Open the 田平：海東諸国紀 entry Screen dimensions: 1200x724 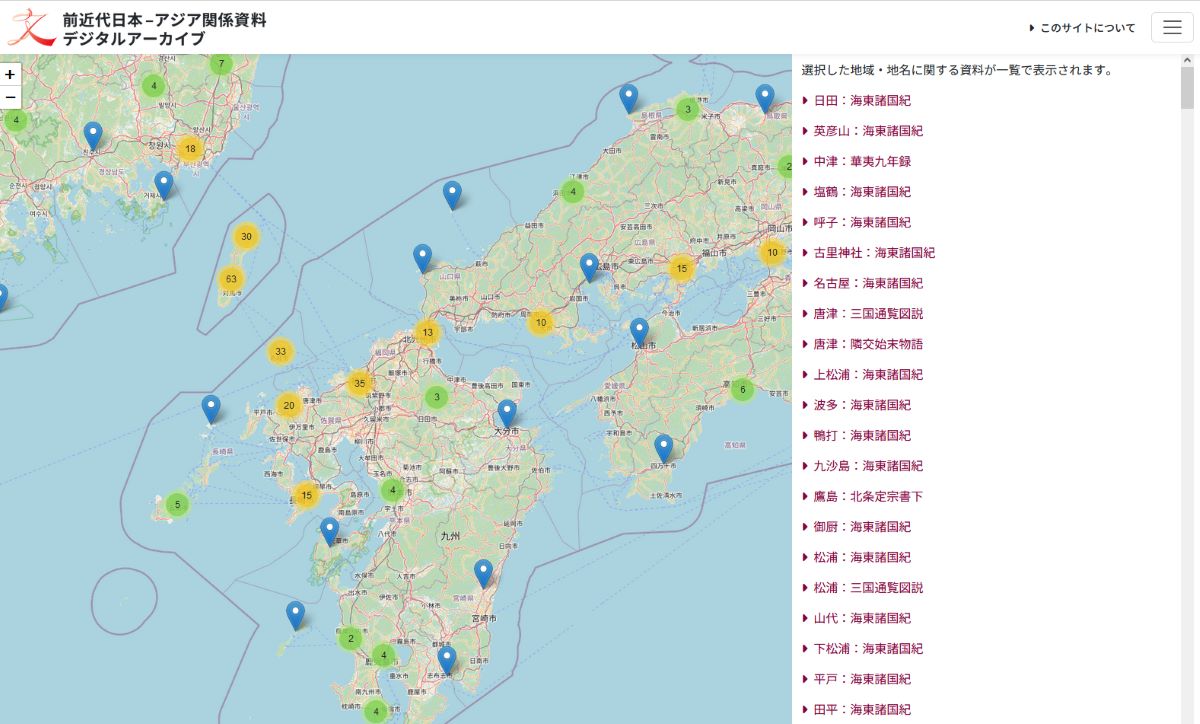pyautogui.click(x=862, y=710)
